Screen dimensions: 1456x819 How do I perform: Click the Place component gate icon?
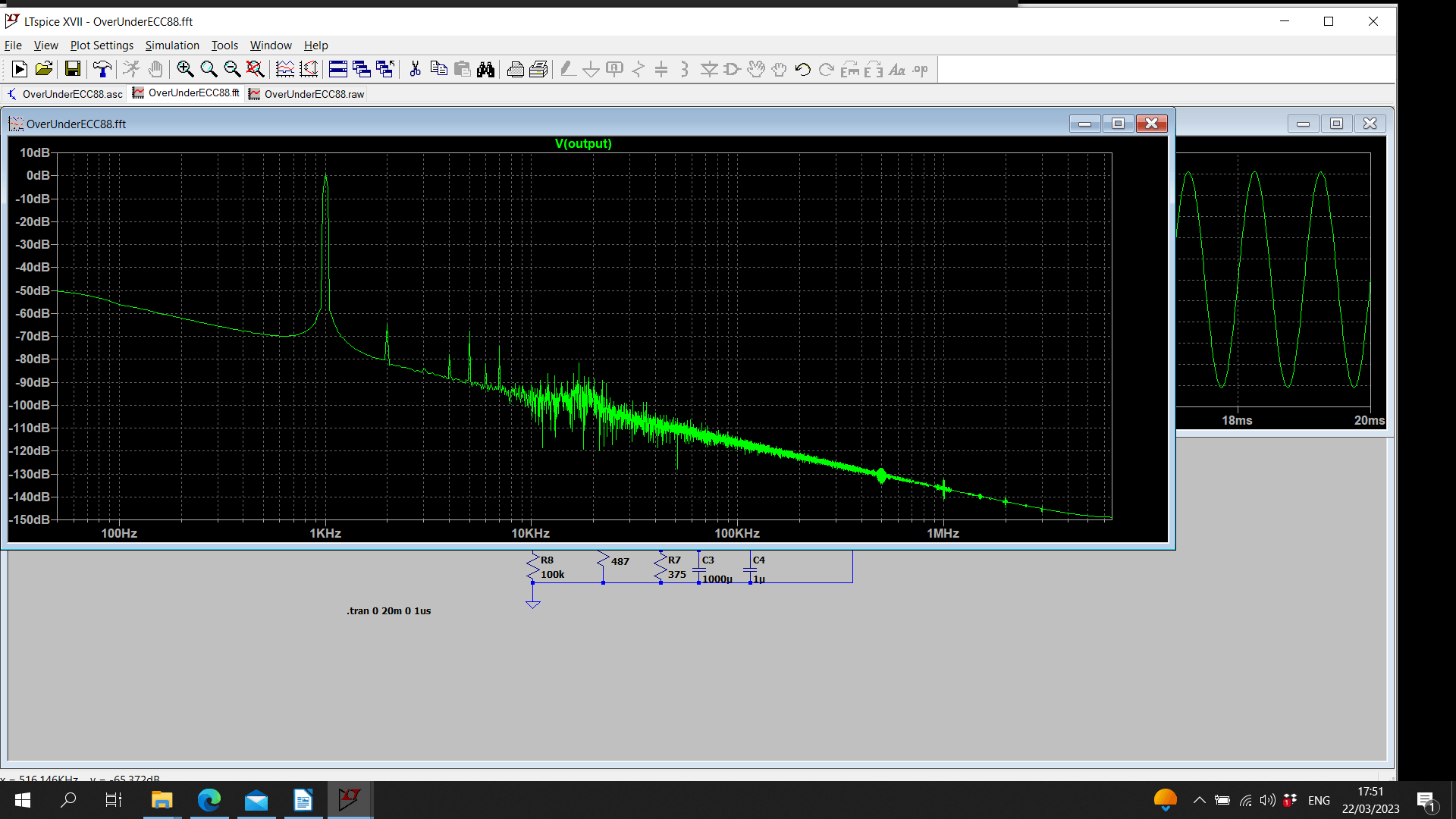point(733,70)
